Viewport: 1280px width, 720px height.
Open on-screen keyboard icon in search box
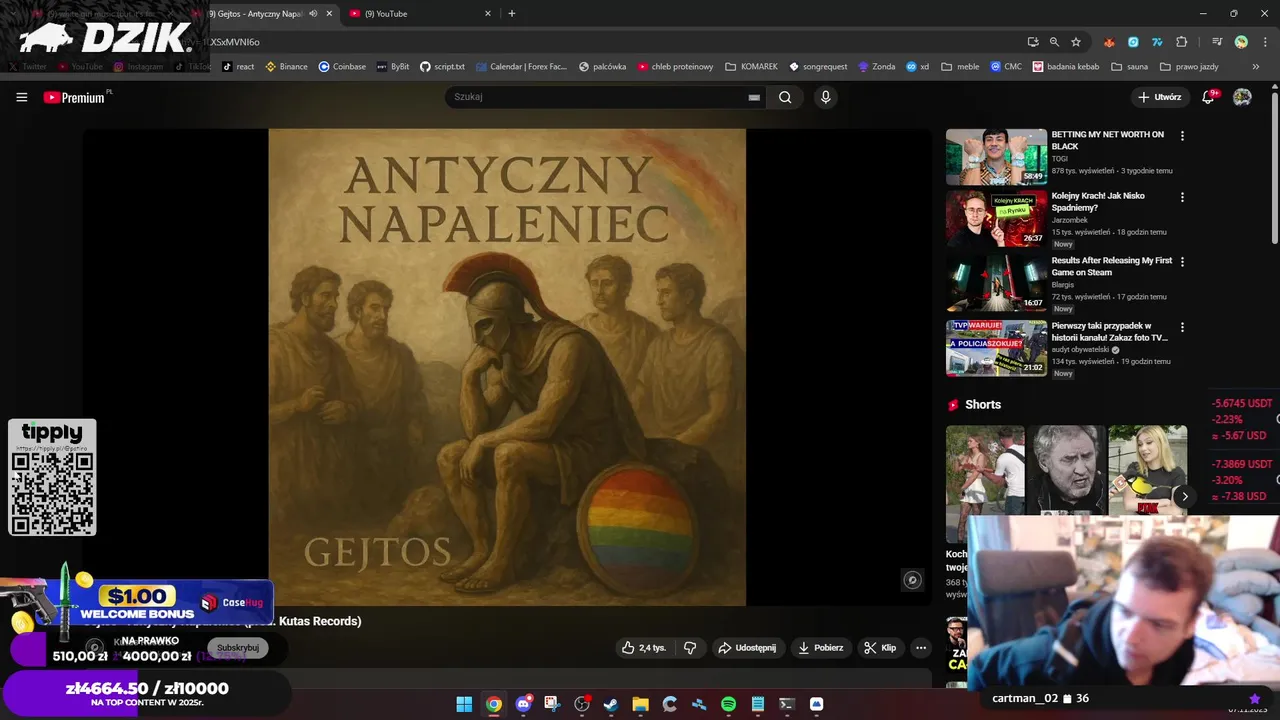[x=754, y=98]
